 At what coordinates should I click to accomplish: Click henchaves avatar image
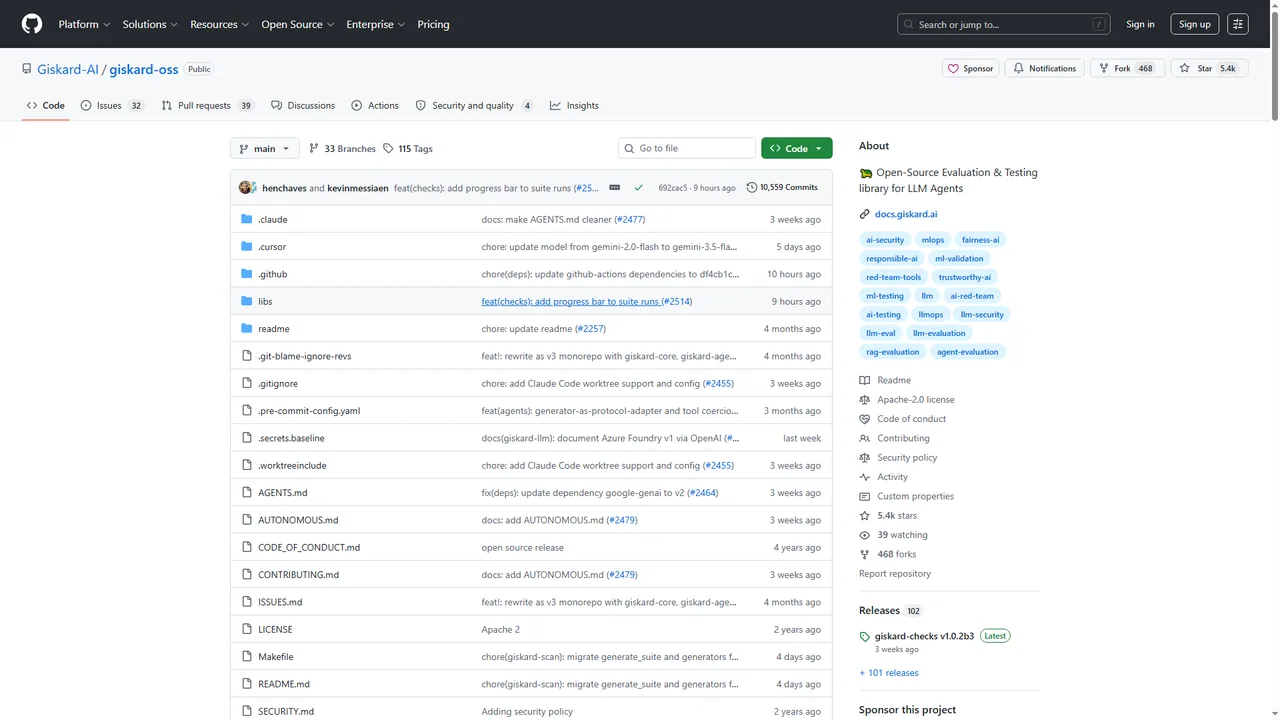245,187
